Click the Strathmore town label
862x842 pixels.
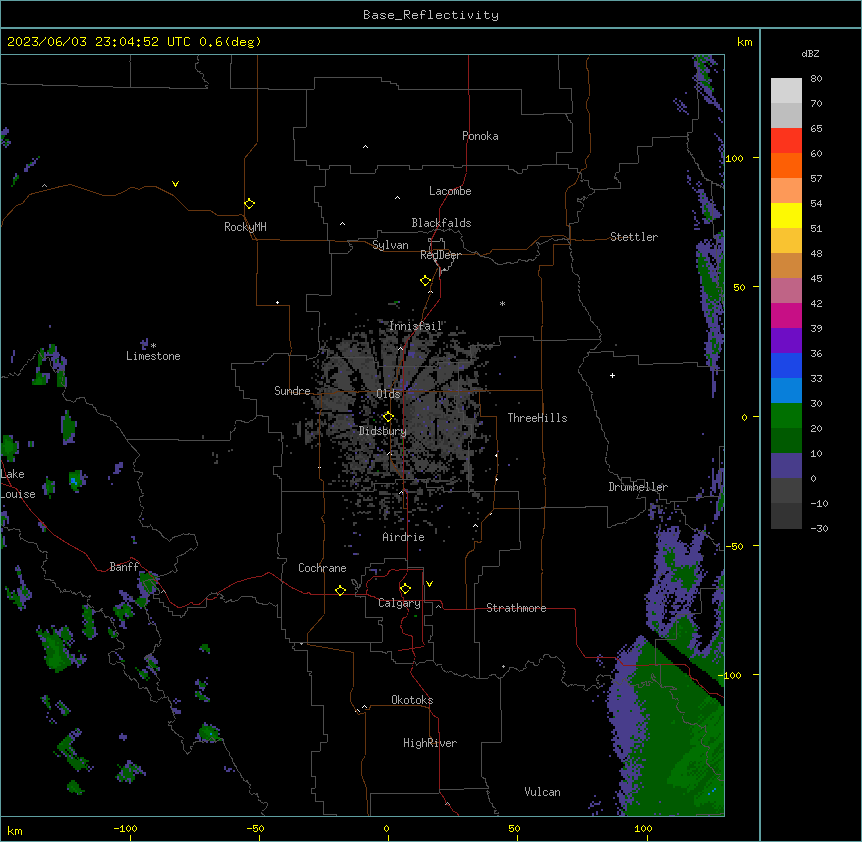[516, 608]
